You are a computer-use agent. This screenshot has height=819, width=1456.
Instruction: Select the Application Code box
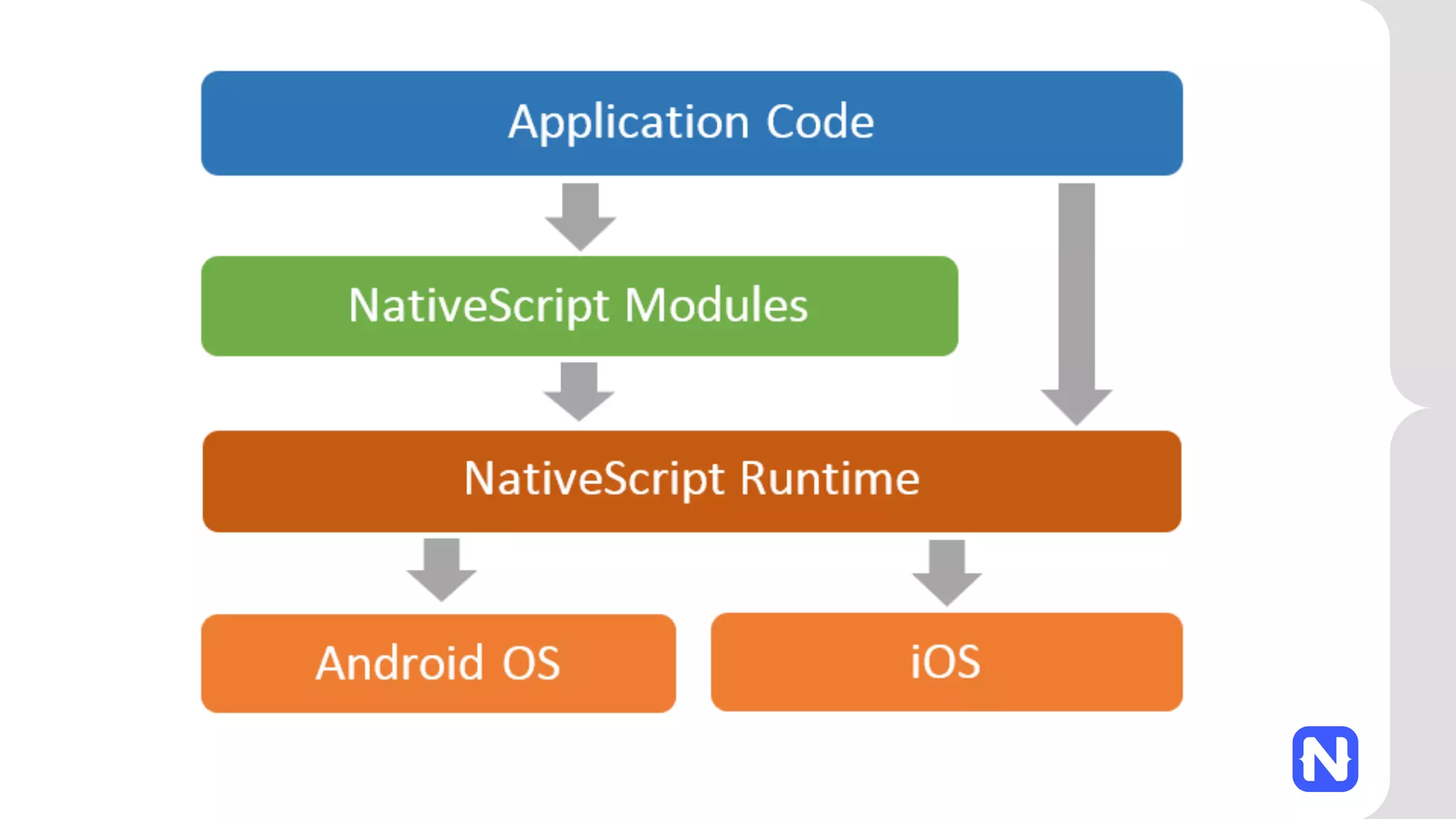click(692, 123)
